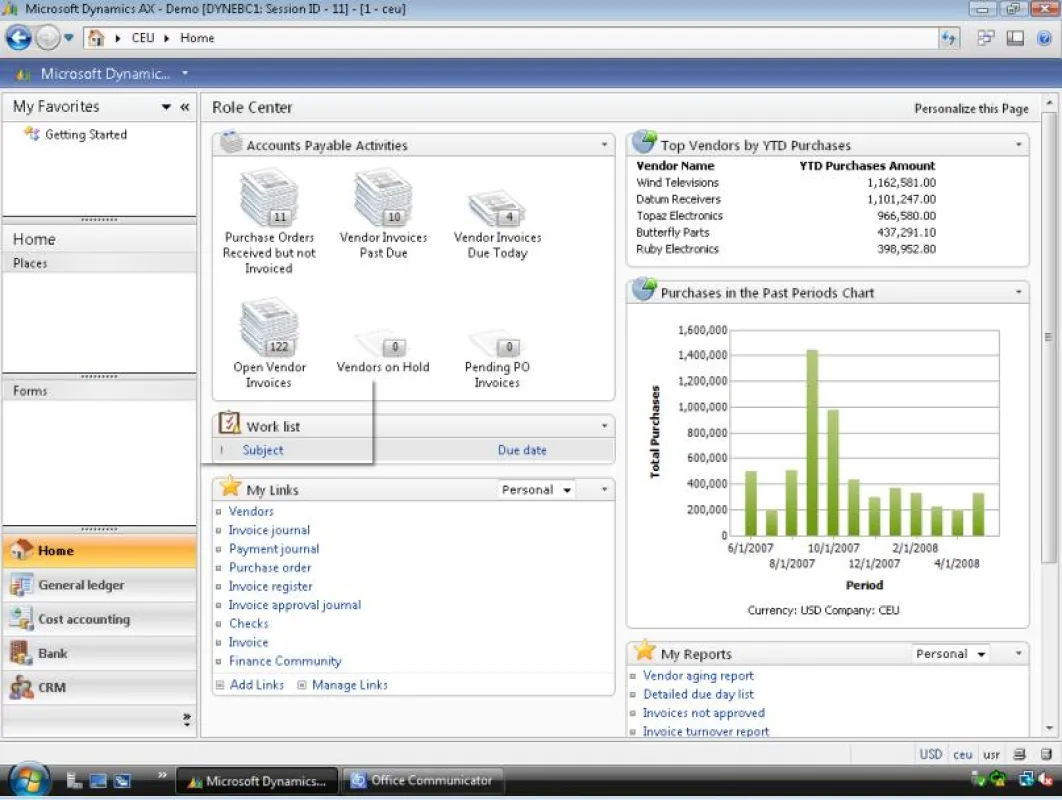Open the Invoice approval journal link
1062x800 pixels.
295,604
